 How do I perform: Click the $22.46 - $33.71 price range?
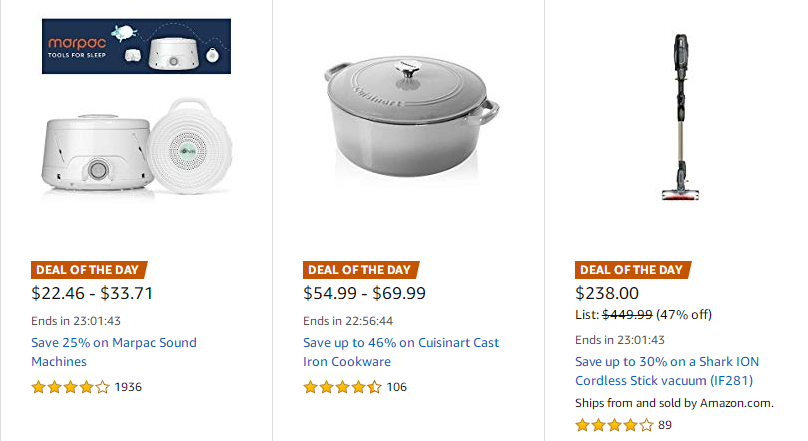pos(92,293)
